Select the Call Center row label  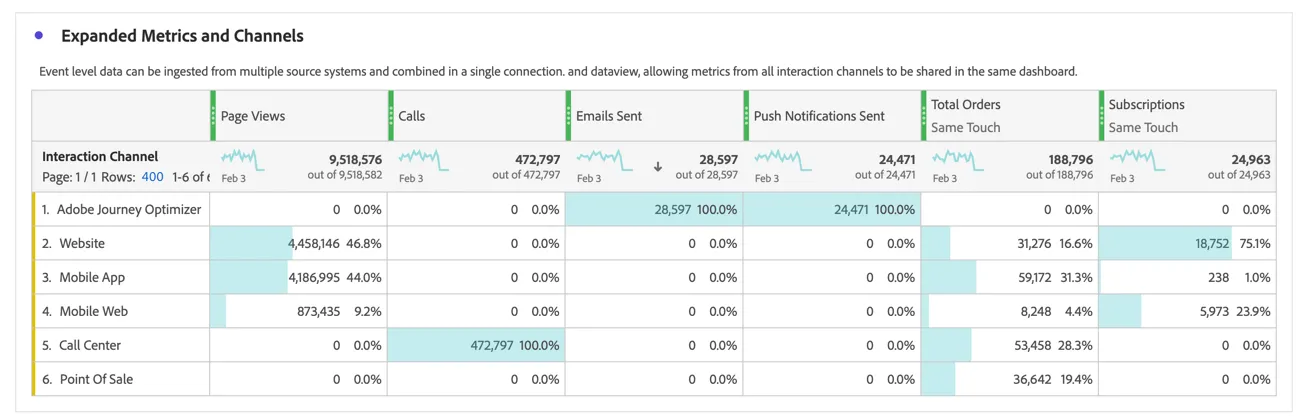click(90, 345)
